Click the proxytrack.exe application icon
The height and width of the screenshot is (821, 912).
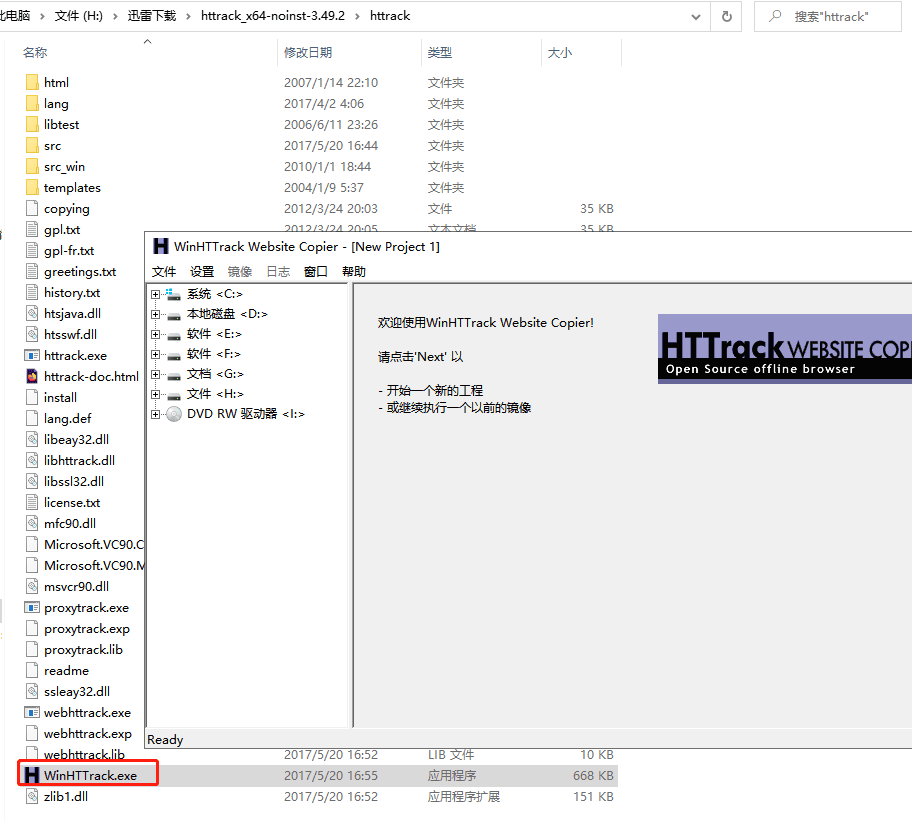click(32, 608)
